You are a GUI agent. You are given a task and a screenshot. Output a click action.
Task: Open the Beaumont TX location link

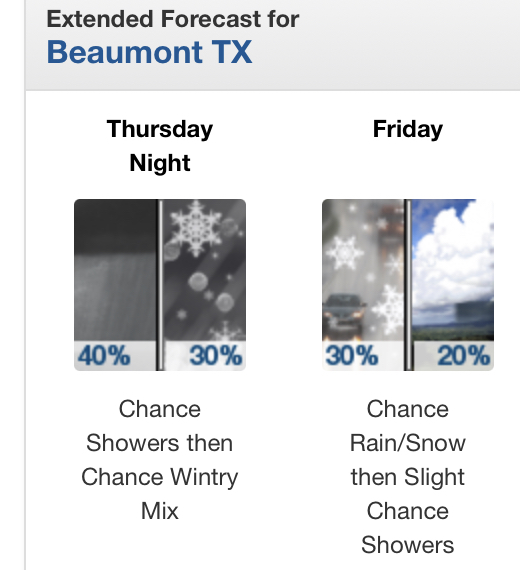click(x=149, y=52)
